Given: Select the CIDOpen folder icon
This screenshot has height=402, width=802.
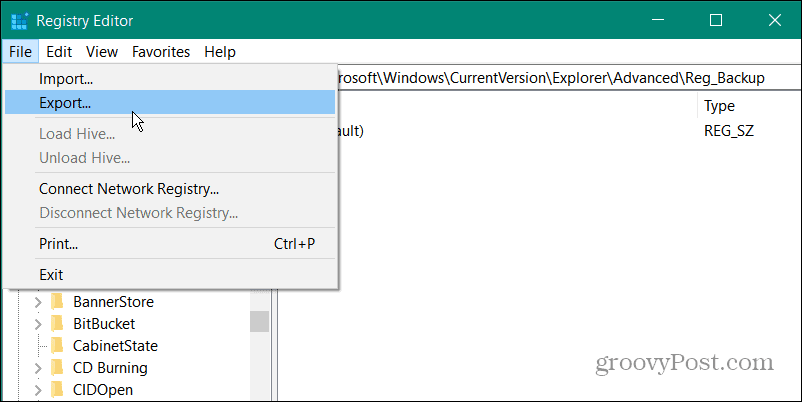Looking at the screenshot, I should [x=57, y=390].
